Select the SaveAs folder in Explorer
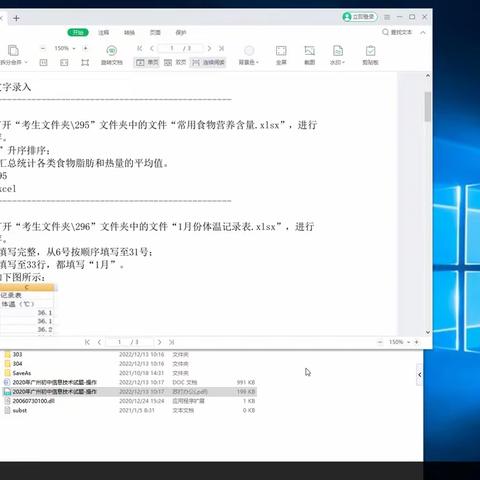480x480 pixels. coord(128,373)
